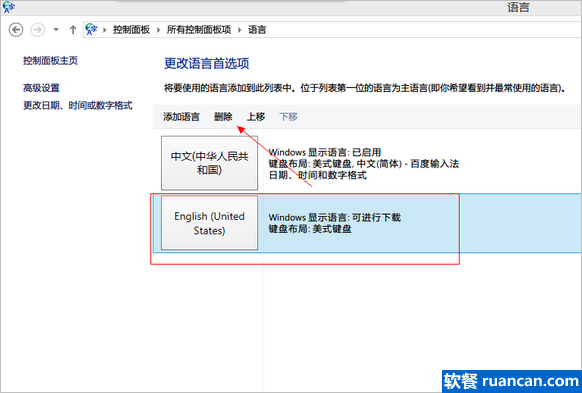Open 更改日期、时间或数字格式 link

coord(78,105)
